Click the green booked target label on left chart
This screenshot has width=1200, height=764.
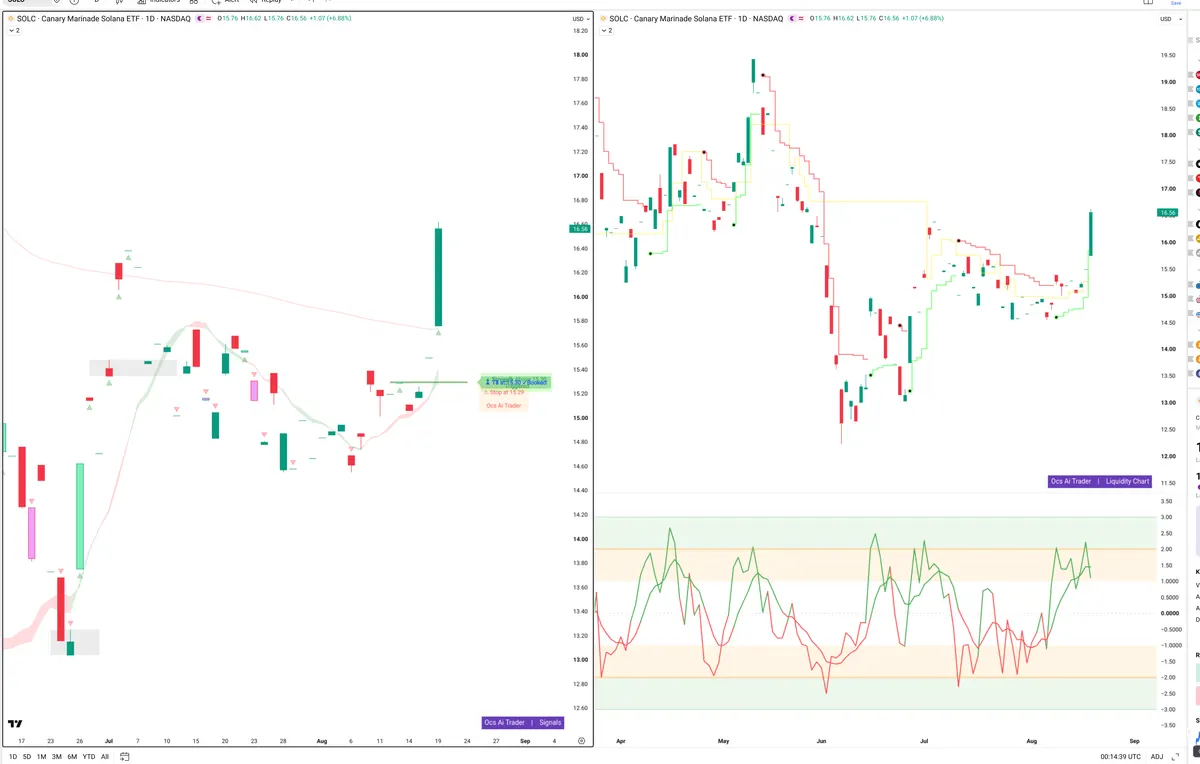pos(516,382)
